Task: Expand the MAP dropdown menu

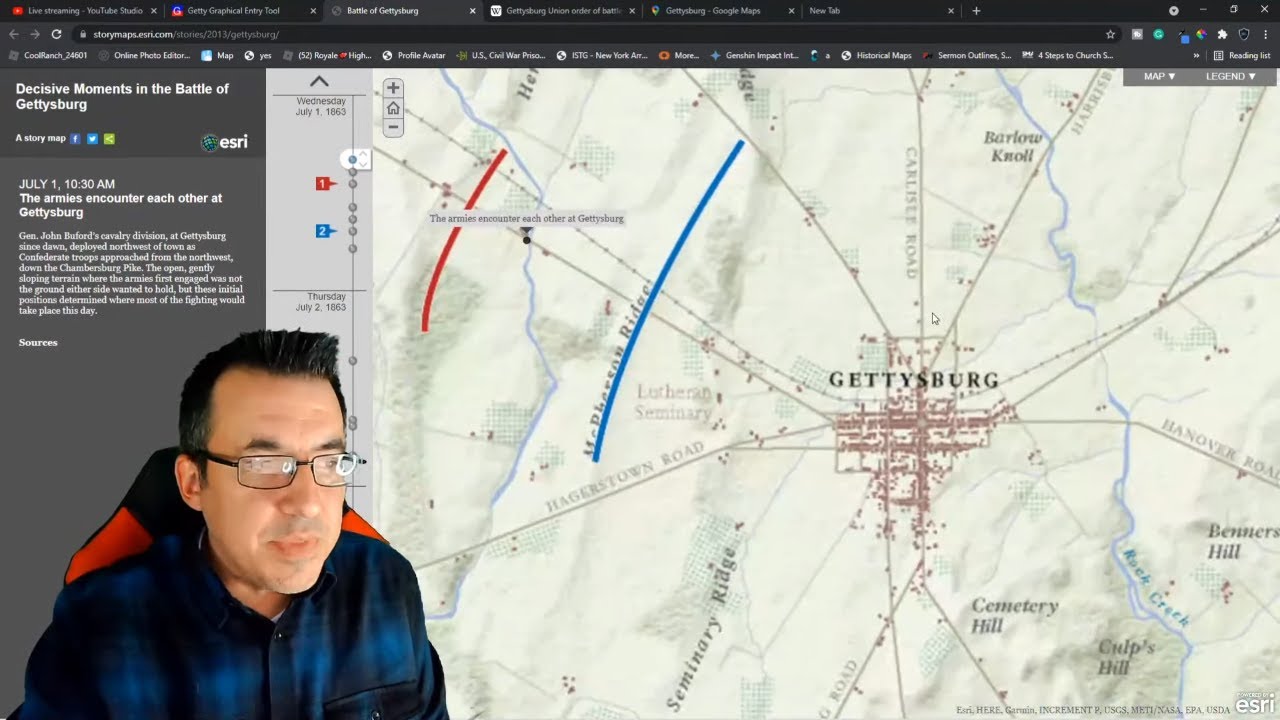Action: pos(1159,76)
